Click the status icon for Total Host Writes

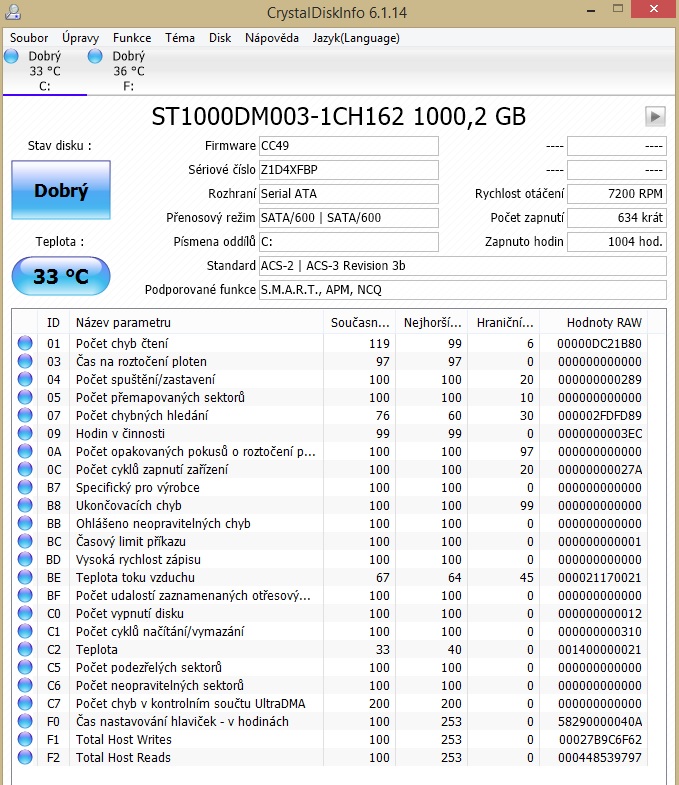tap(25, 740)
